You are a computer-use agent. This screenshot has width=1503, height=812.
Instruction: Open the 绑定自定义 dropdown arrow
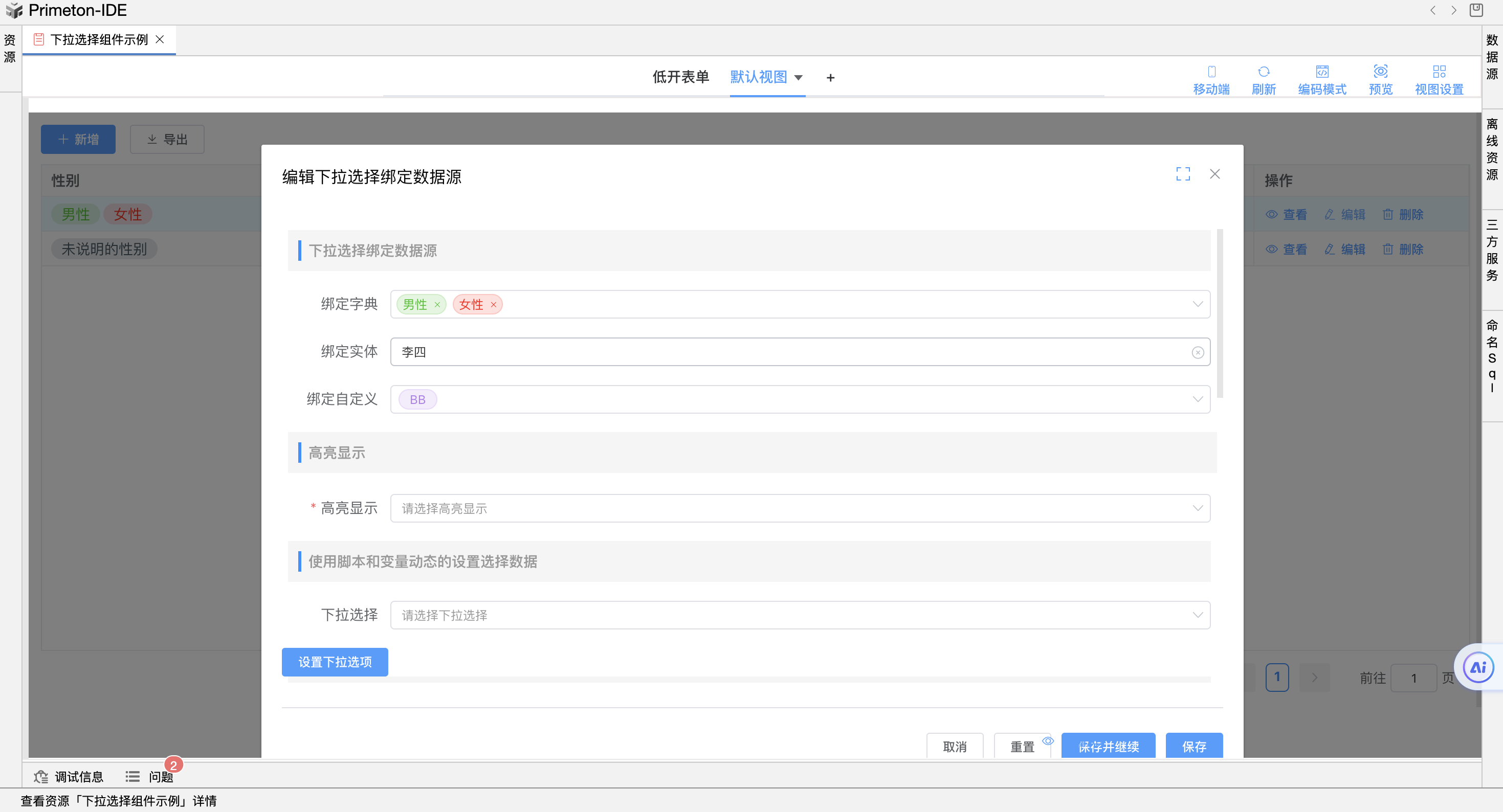(1197, 399)
